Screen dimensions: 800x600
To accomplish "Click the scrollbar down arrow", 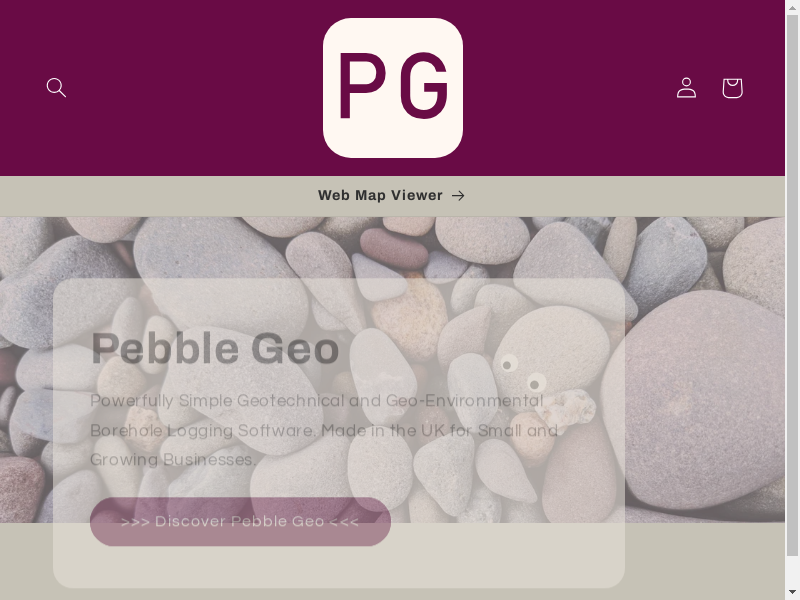I will click(x=792, y=592).
